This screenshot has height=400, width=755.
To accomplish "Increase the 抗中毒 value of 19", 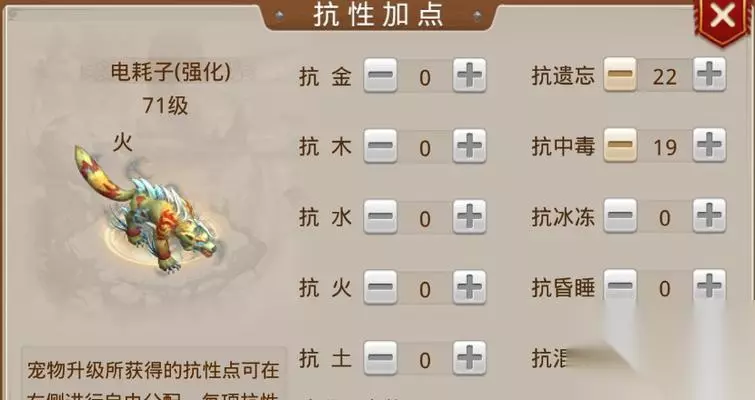I will click(709, 145).
